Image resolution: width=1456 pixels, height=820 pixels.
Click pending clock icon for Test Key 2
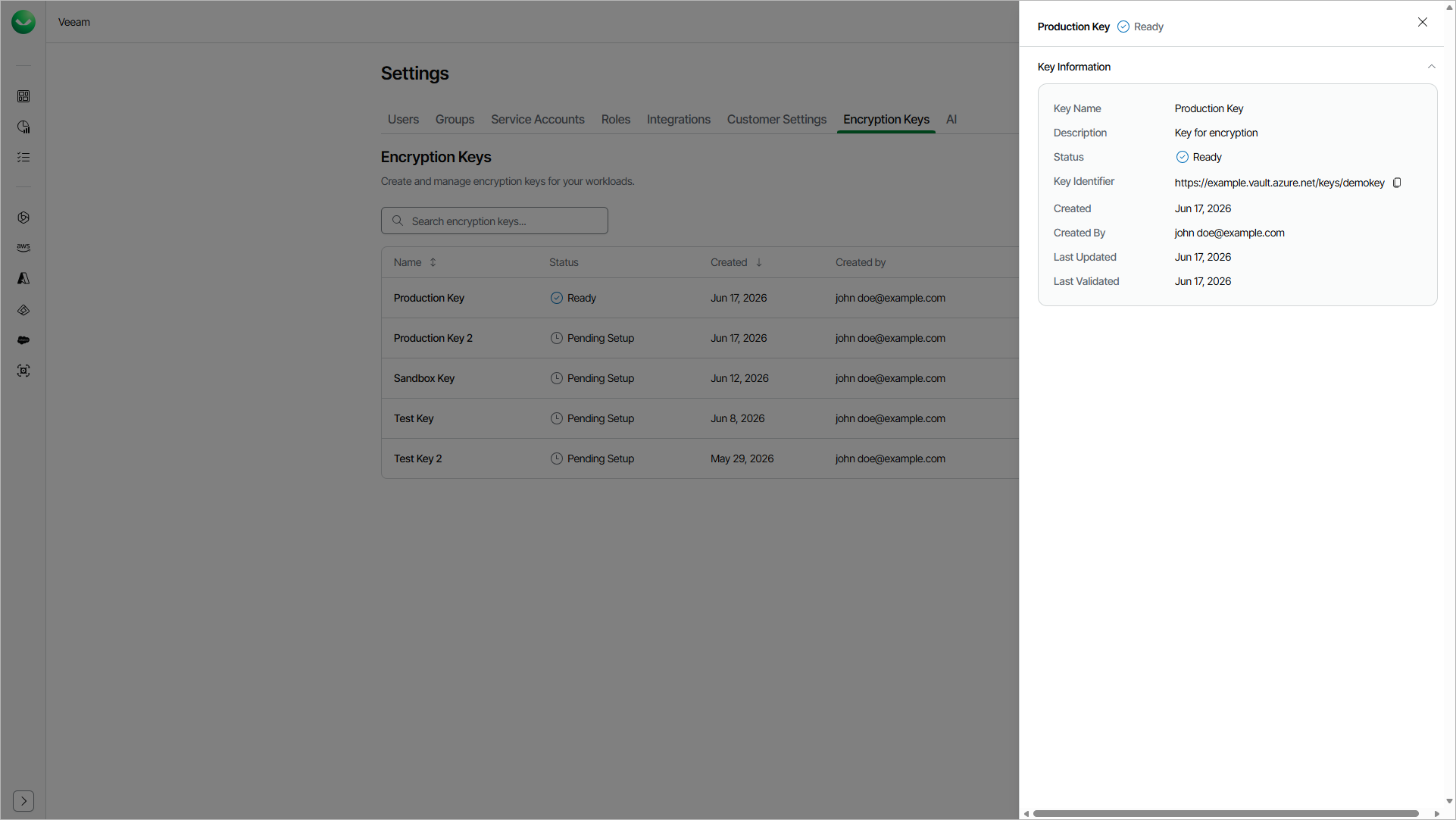(x=556, y=459)
